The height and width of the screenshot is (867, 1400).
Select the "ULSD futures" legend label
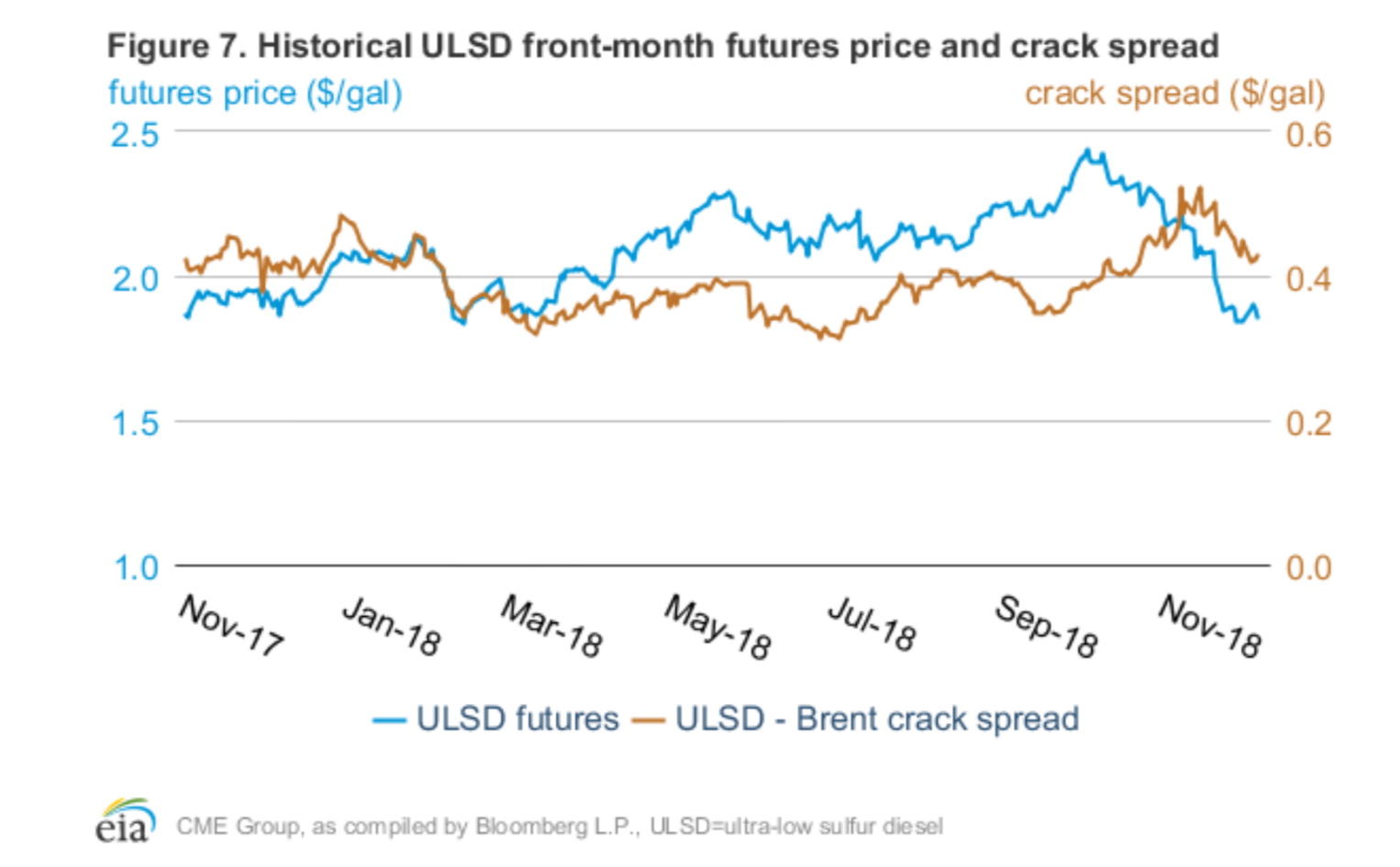tap(518, 719)
